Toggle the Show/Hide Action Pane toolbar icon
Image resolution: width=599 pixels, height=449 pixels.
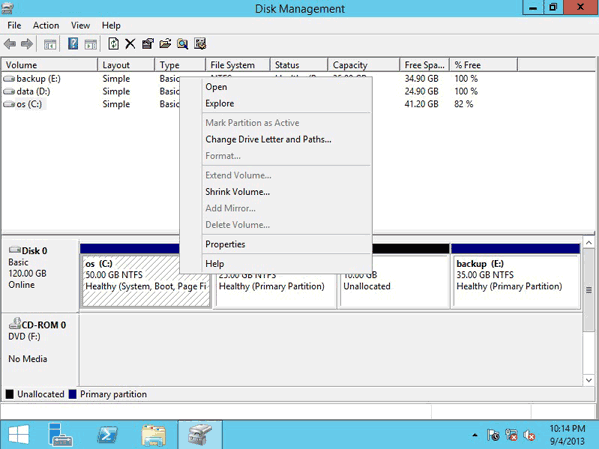pos(91,44)
